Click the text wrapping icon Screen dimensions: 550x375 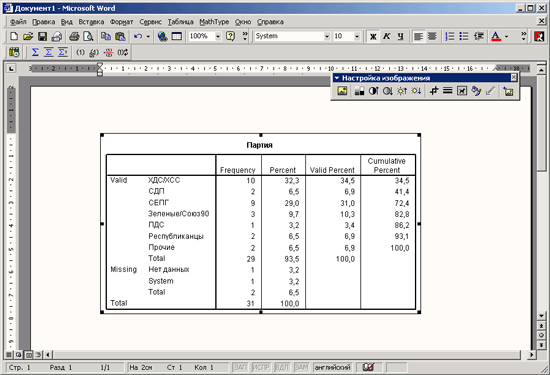point(462,91)
